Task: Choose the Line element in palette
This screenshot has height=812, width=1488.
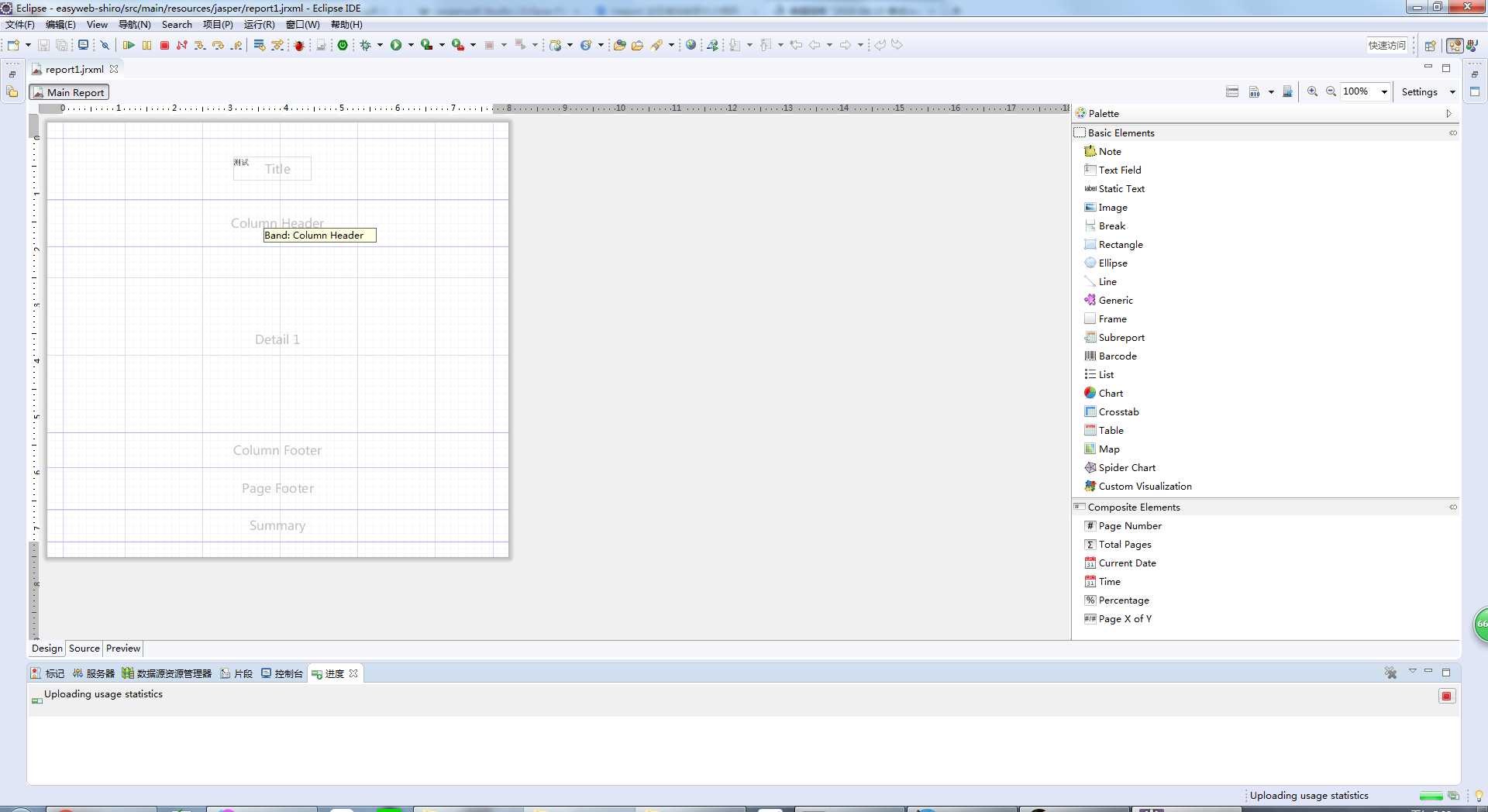Action: click(1100, 281)
